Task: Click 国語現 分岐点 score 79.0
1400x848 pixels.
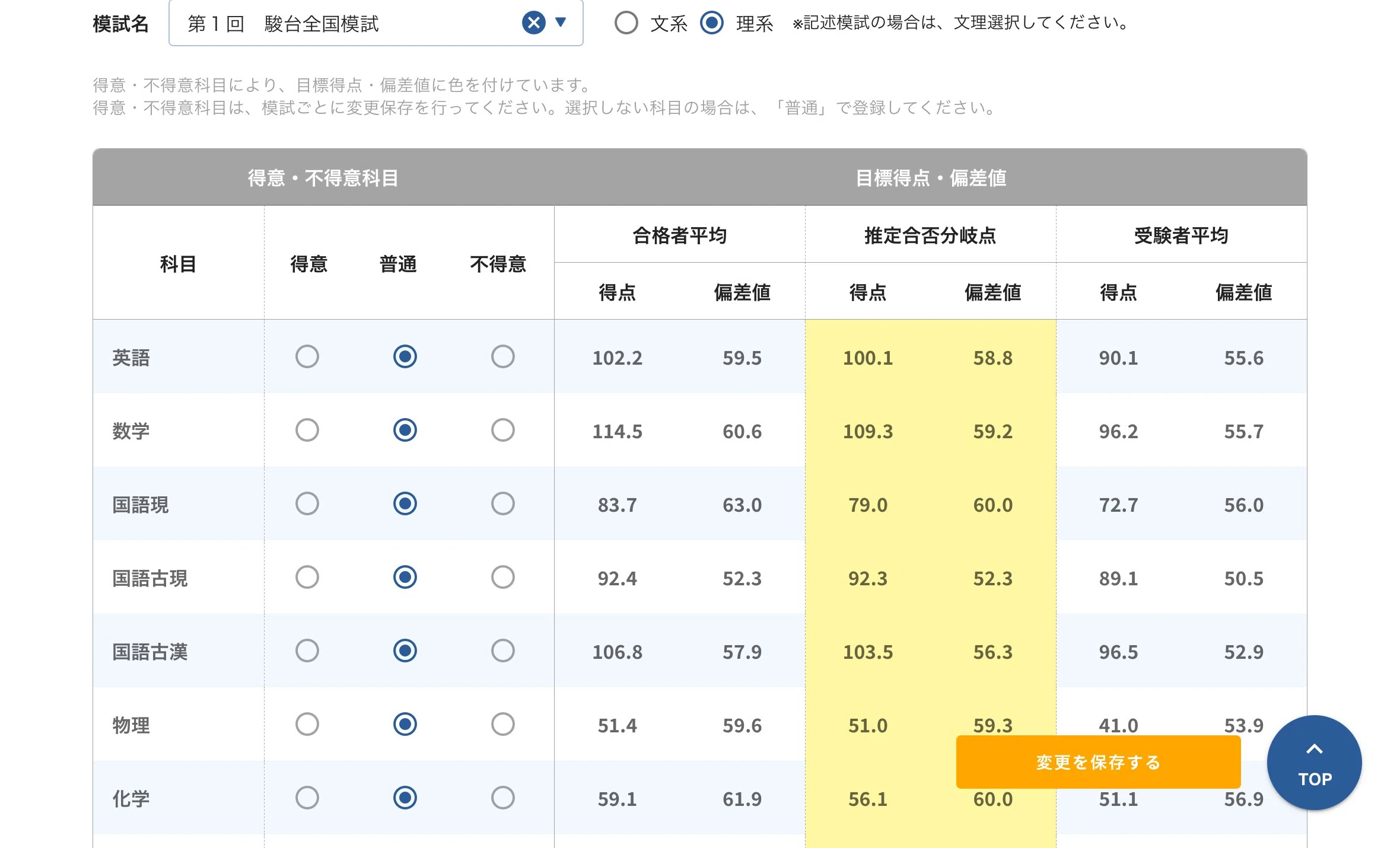Action: (x=868, y=505)
